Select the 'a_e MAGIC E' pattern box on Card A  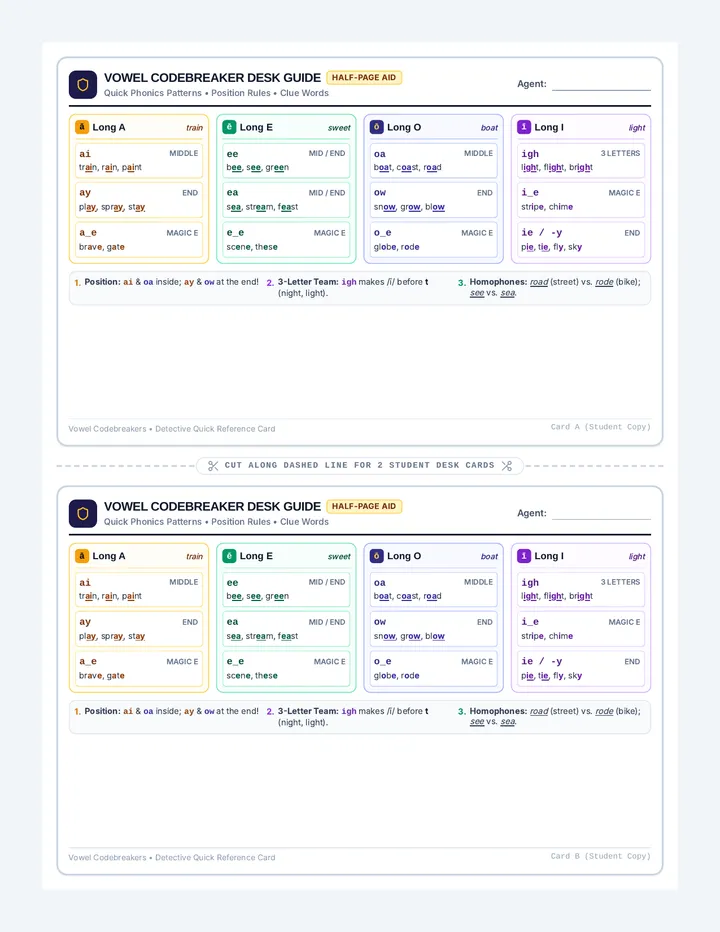(x=139, y=240)
